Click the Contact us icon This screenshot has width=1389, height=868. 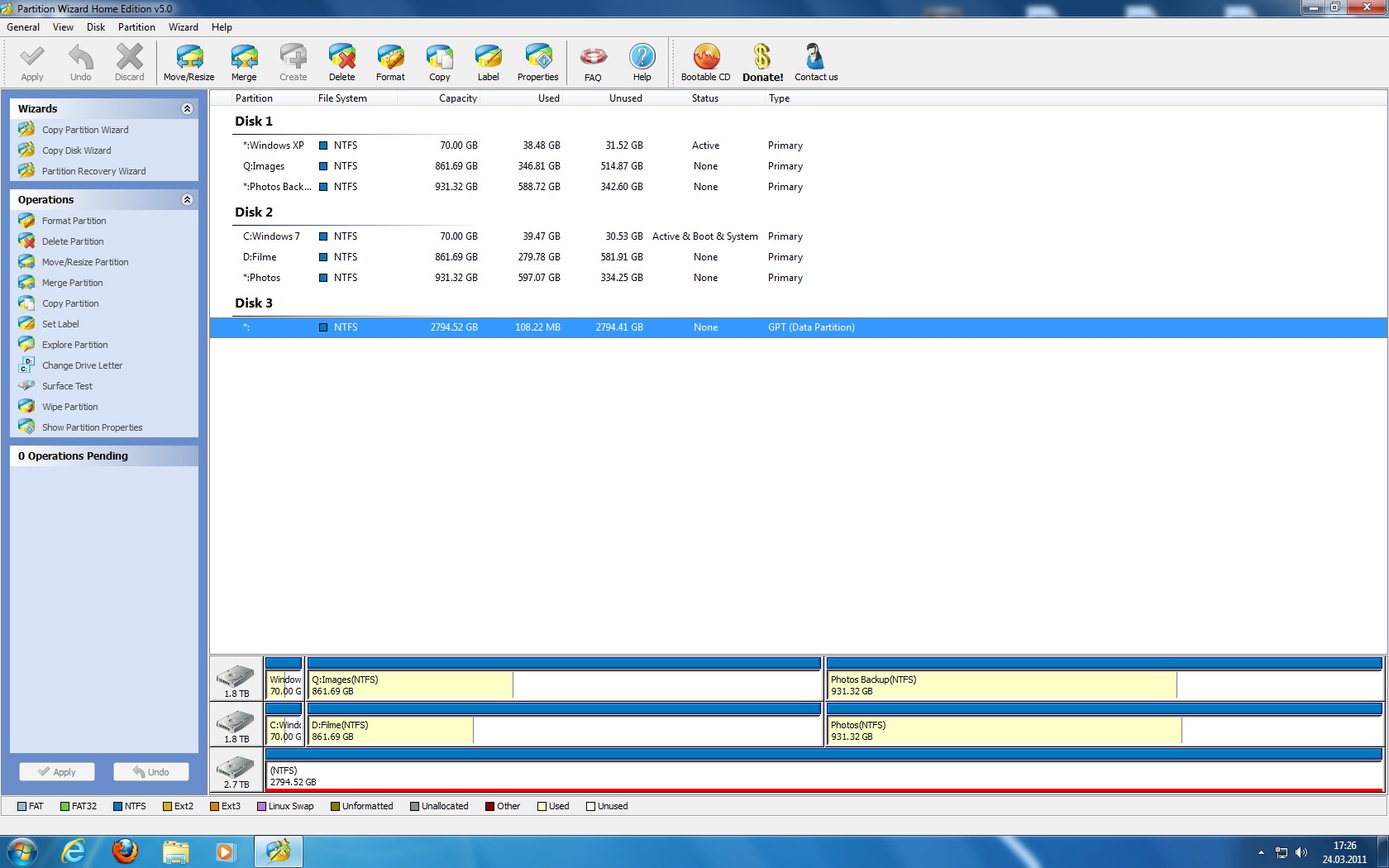pos(816,63)
